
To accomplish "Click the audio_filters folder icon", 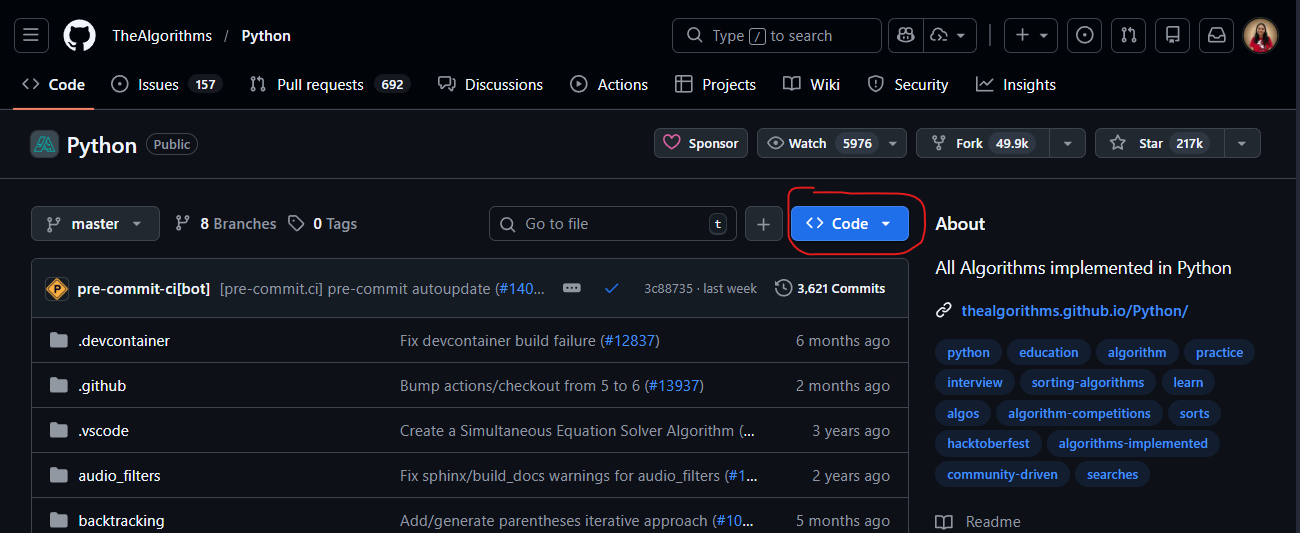I will [x=58, y=476].
